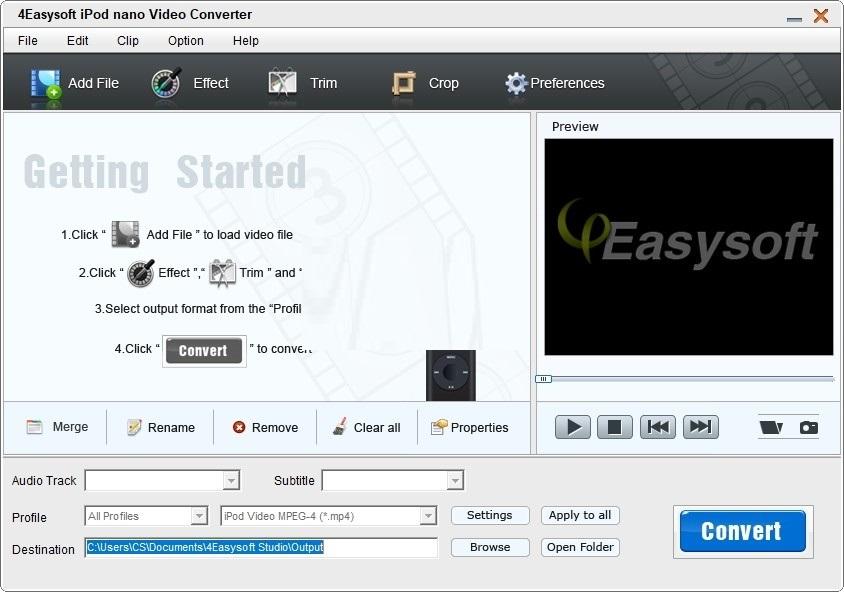The height and width of the screenshot is (592, 844).
Task: Click Merge in the file toolbar
Action: tap(58, 427)
